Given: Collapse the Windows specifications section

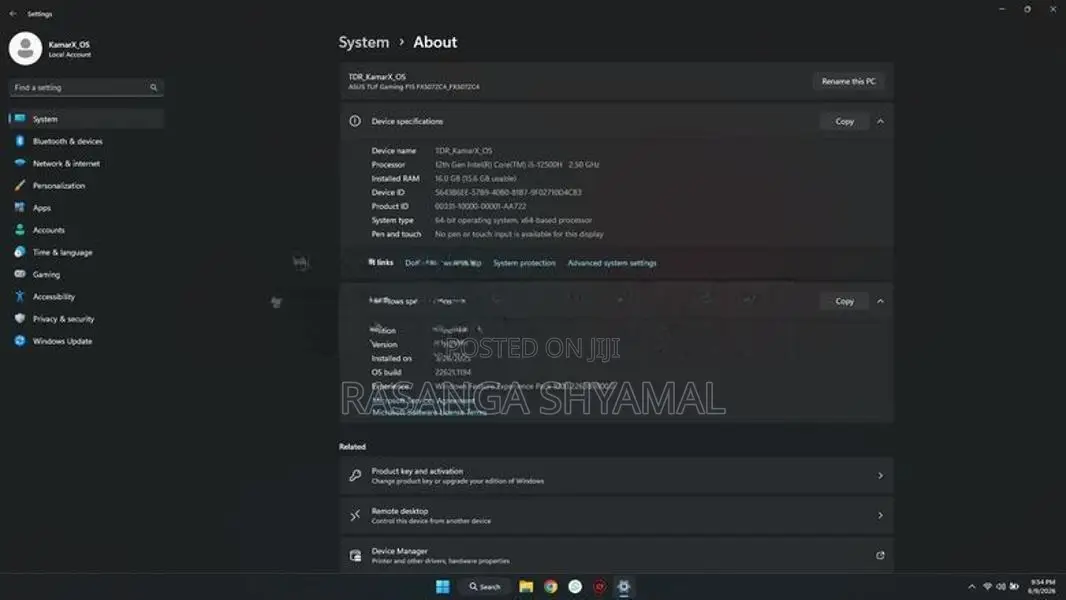Looking at the screenshot, I should (880, 301).
